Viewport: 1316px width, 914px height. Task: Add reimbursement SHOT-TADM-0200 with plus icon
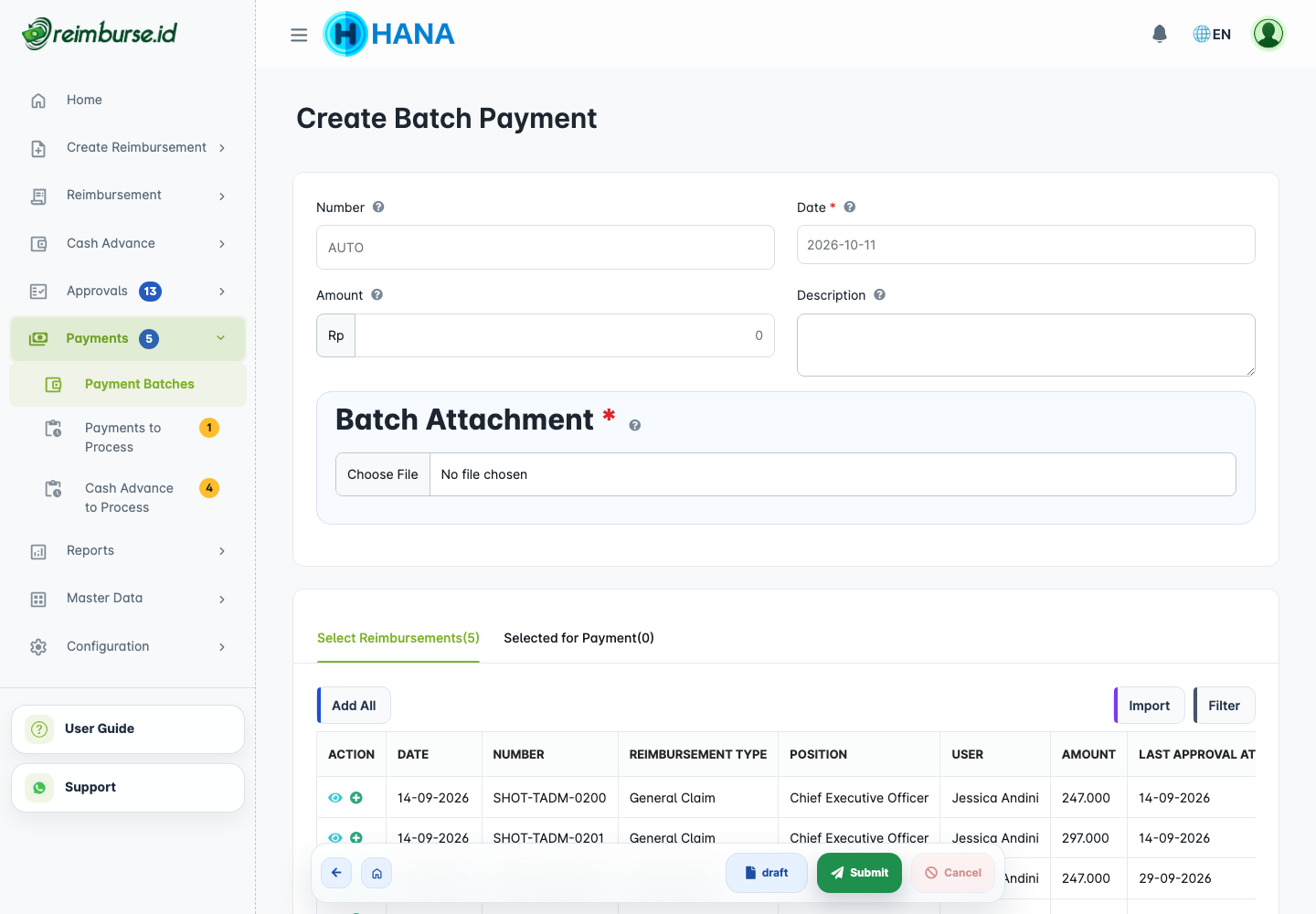[356, 798]
